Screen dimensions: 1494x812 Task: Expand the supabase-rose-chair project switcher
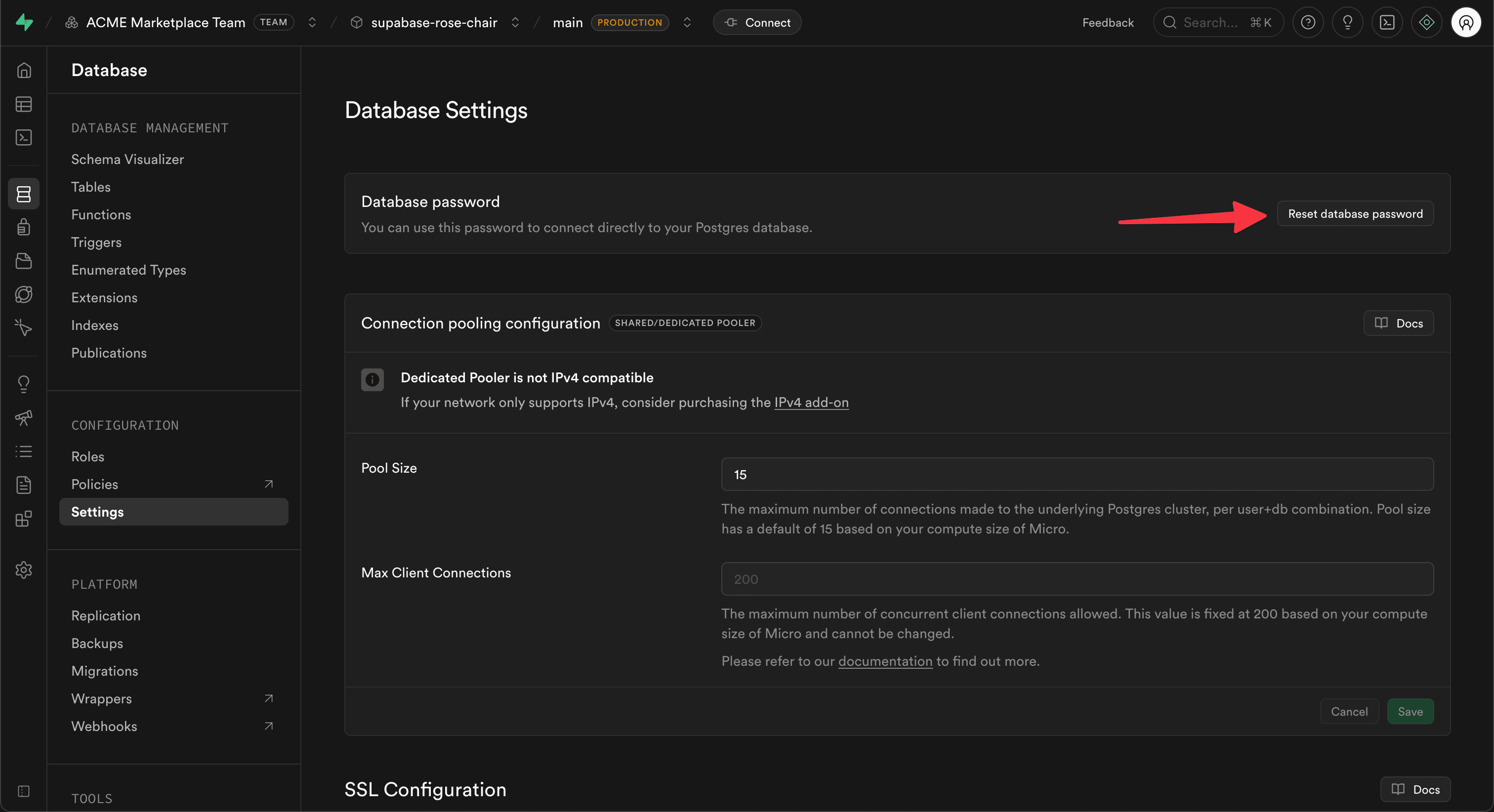(x=515, y=23)
